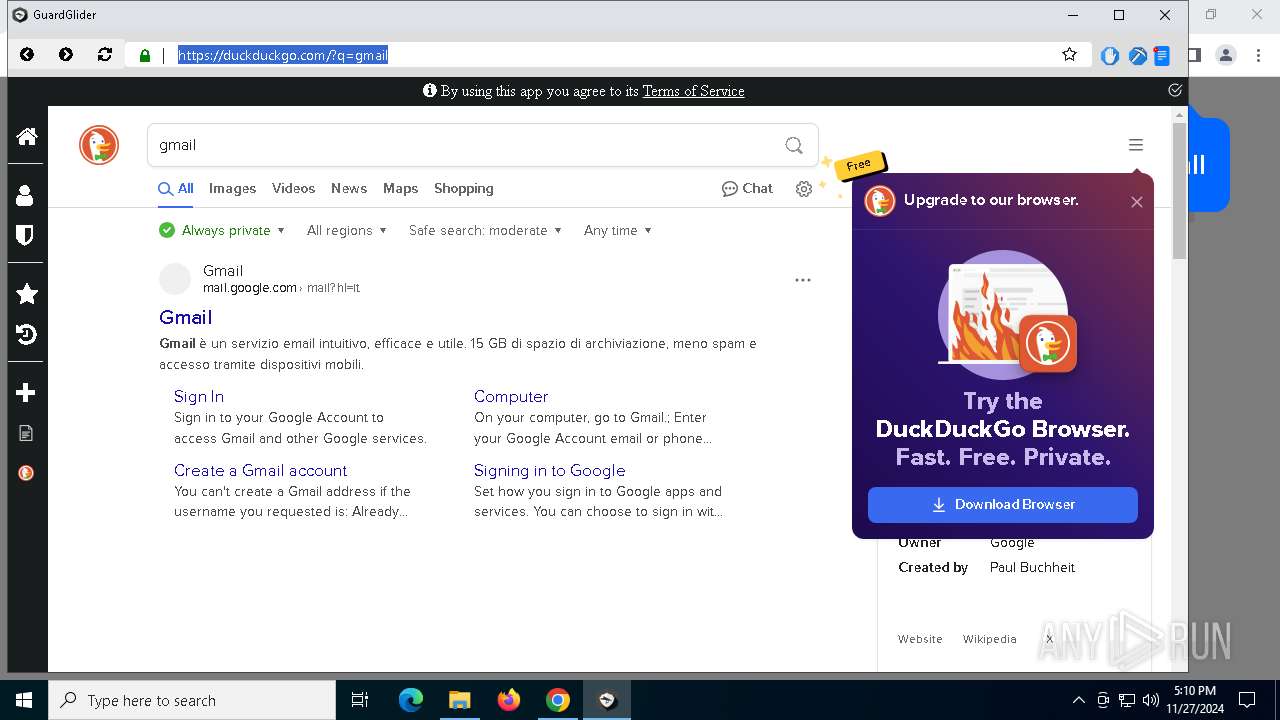This screenshot has height=720, width=1280.
Task: Close the Upgrade to our browser popup
Action: (x=1137, y=202)
